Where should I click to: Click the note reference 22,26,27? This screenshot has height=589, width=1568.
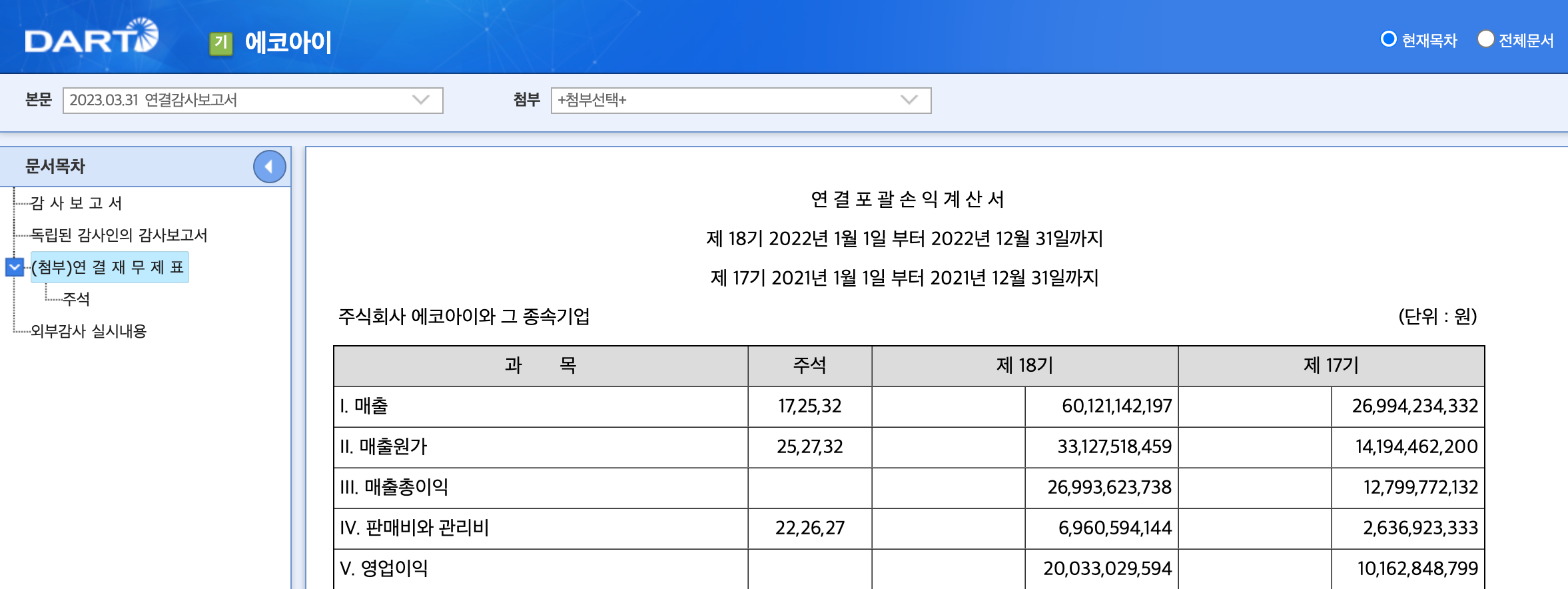809,528
